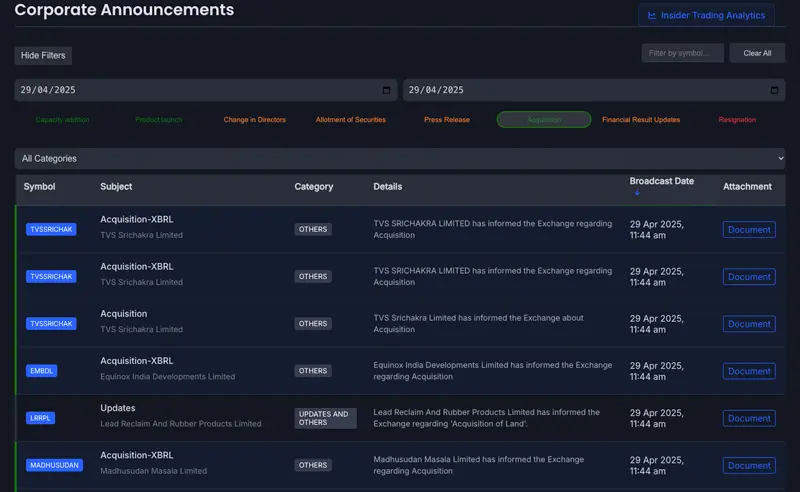Select 'Madhusudan Masala Limited' company name
Screen dimensions: 800x492
[x=154, y=471]
